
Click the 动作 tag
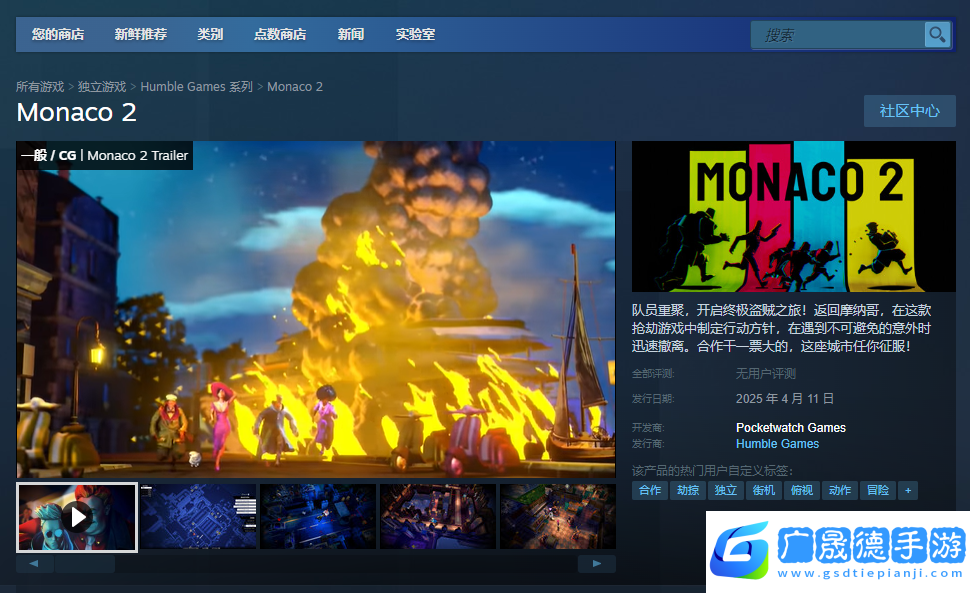tap(839, 490)
